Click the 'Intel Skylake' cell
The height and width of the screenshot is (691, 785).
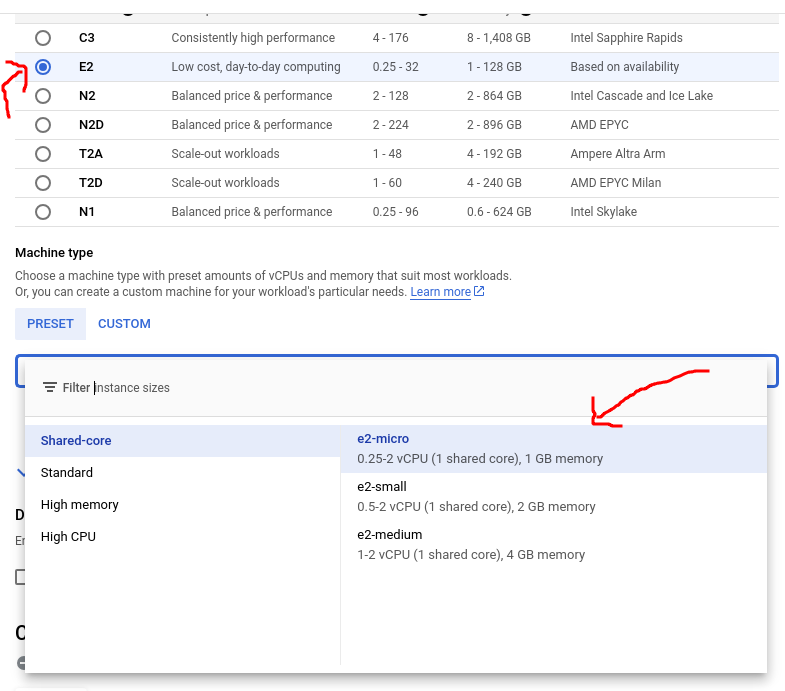coord(603,212)
